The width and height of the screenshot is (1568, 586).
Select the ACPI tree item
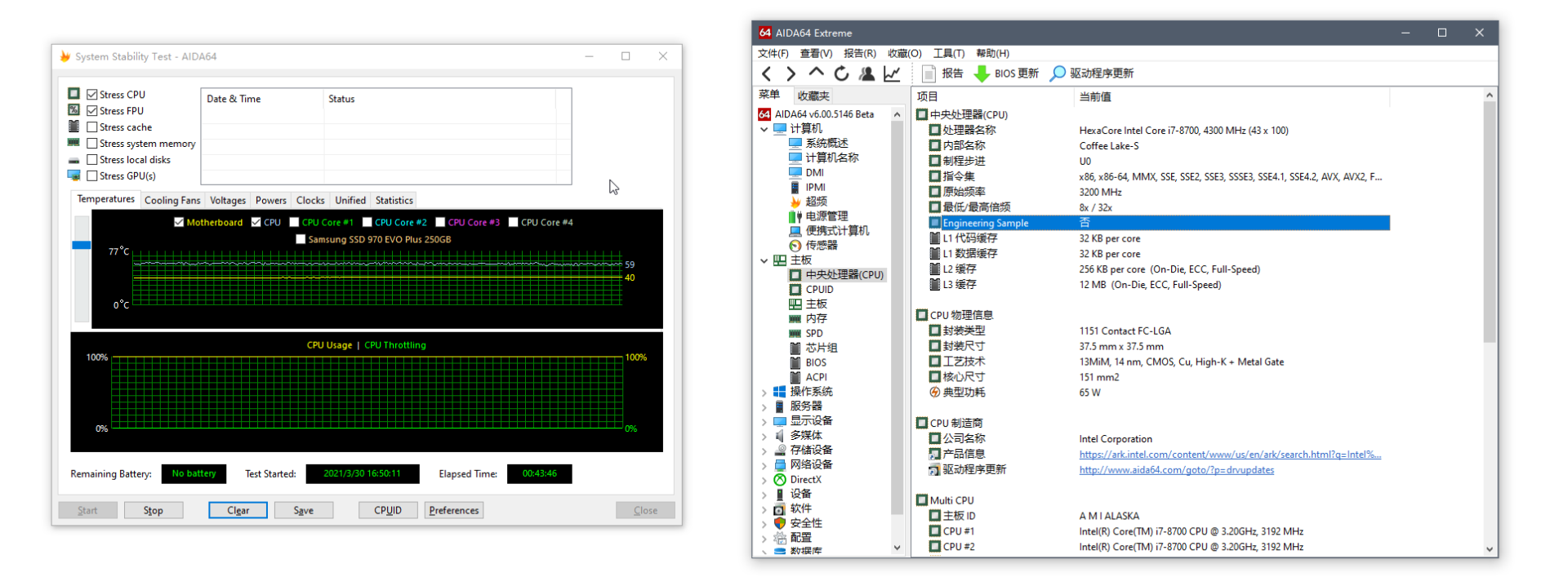[808, 377]
